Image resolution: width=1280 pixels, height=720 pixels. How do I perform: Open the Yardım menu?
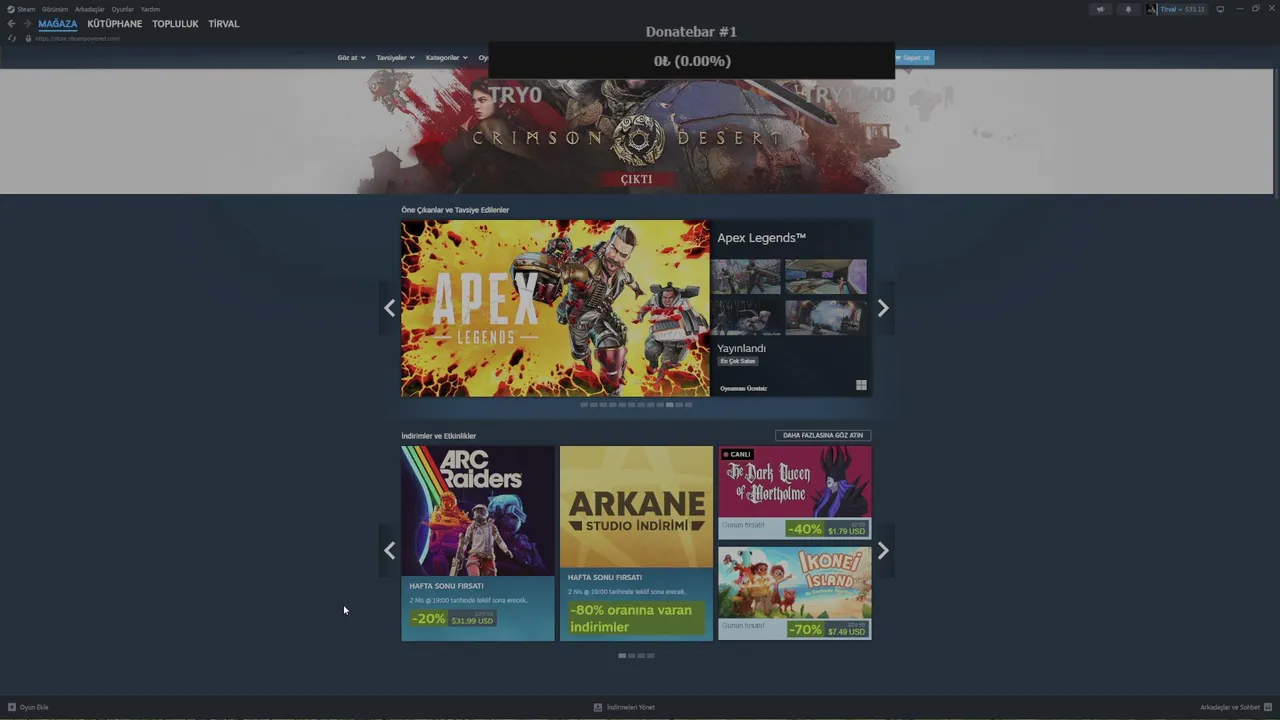150,9
